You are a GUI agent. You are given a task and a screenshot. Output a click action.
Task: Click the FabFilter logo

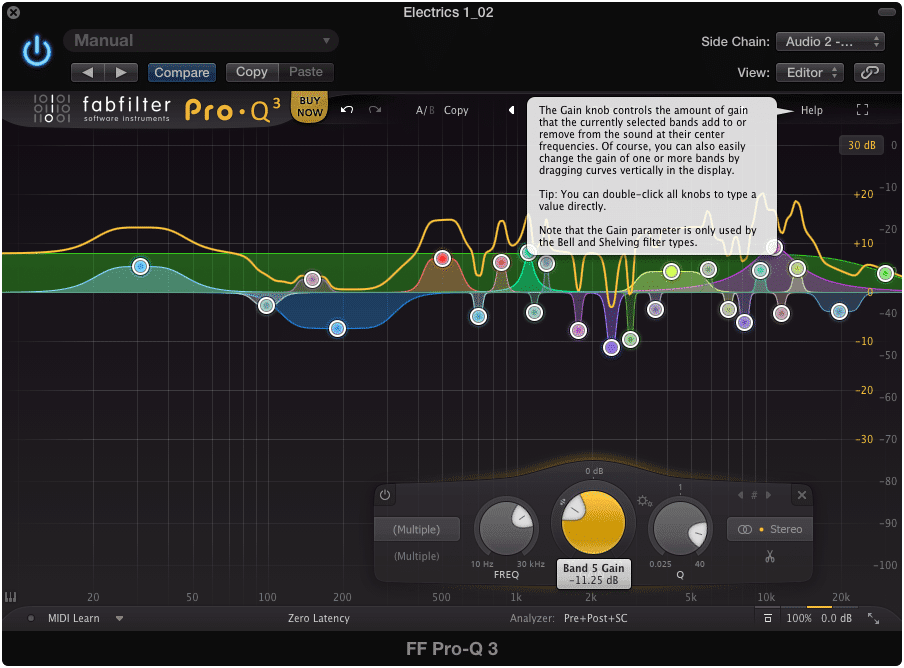[x=103, y=108]
